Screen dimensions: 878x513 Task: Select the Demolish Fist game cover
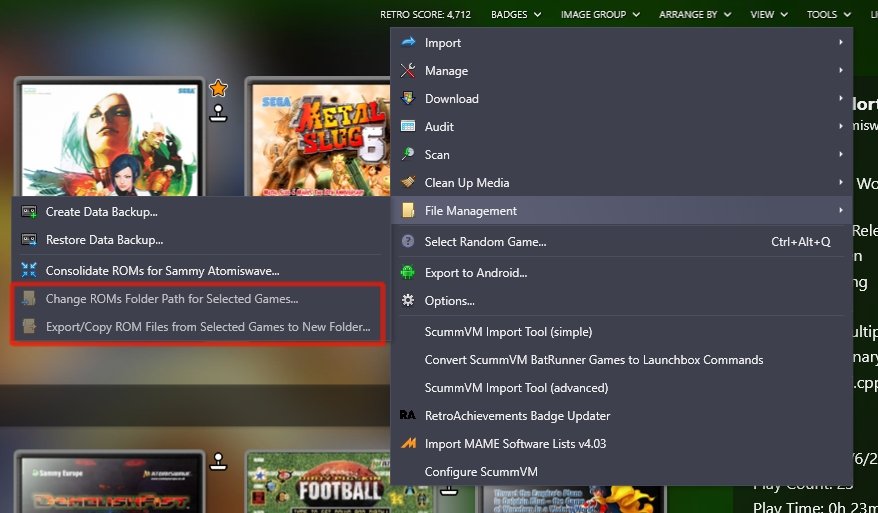pyautogui.click(x=110, y=483)
